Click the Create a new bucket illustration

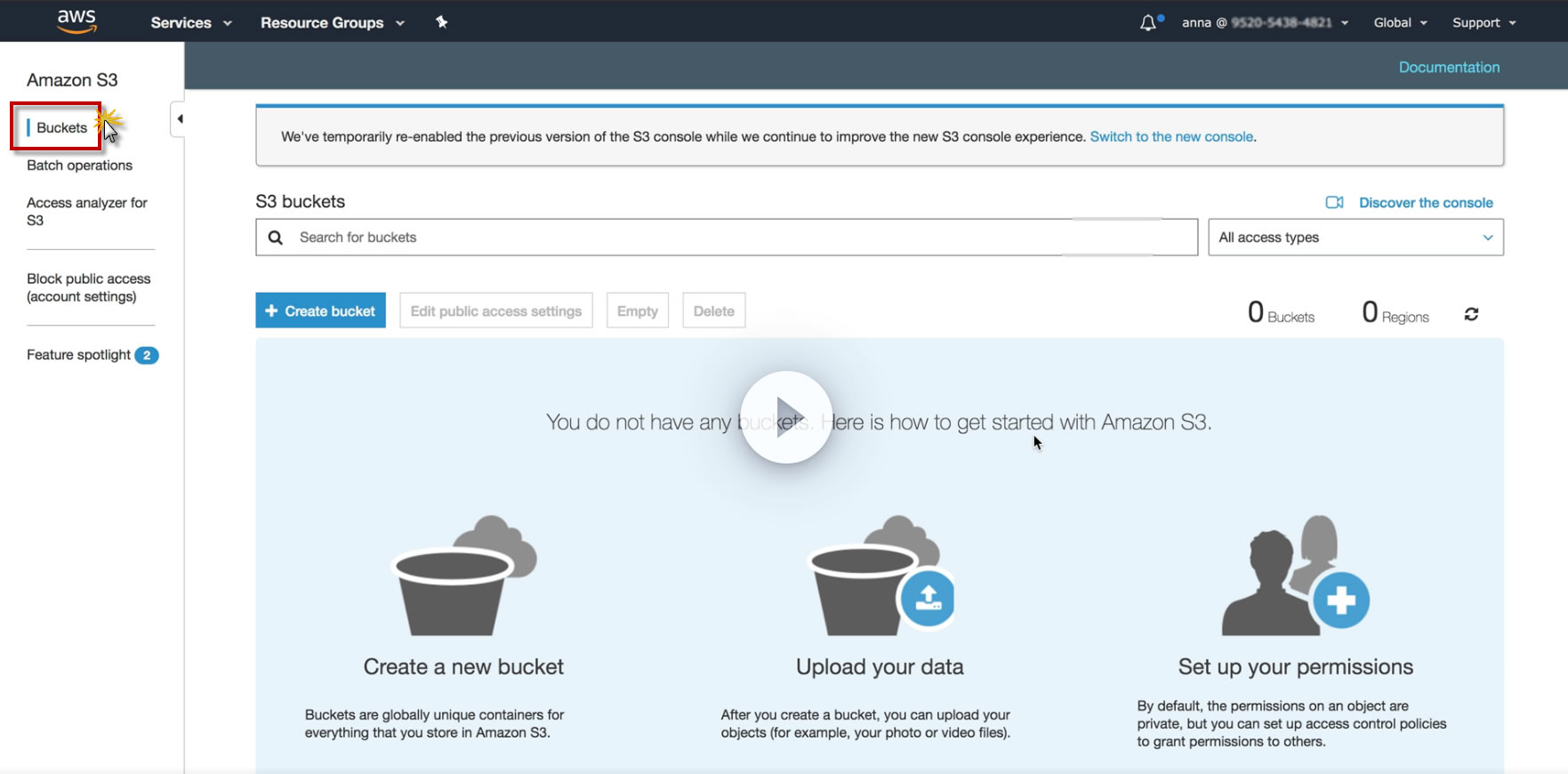coord(464,576)
